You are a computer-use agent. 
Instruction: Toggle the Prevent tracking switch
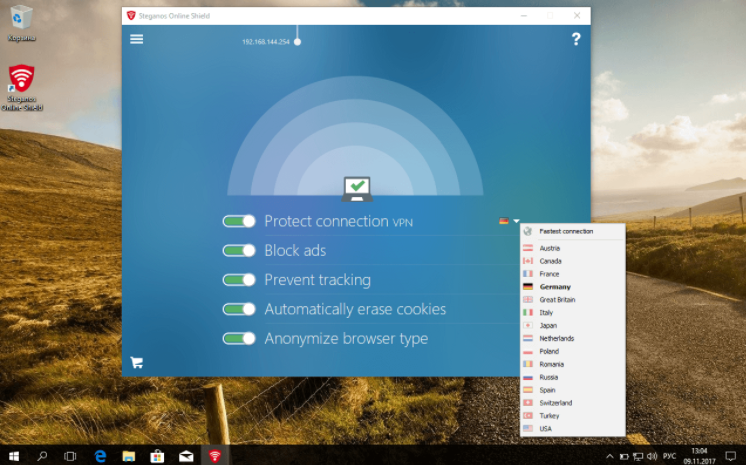point(239,280)
